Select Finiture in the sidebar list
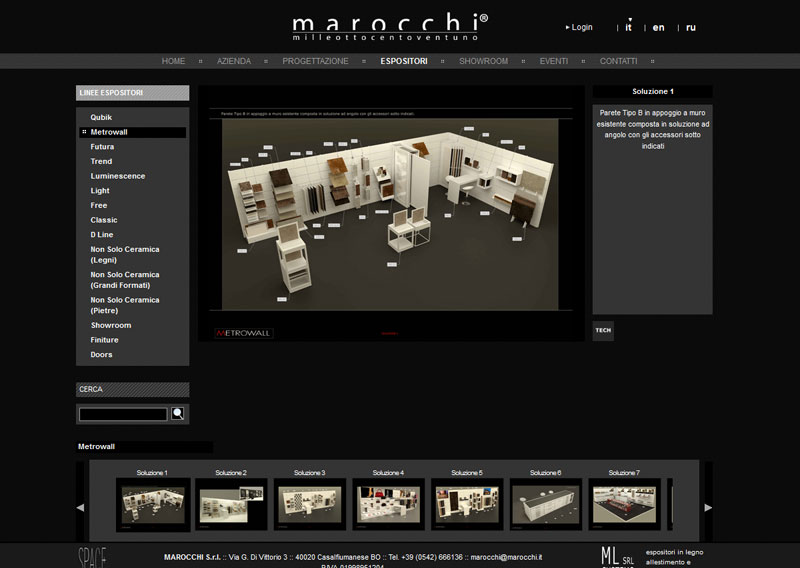This screenshot has width=800, height=568. 104,340
